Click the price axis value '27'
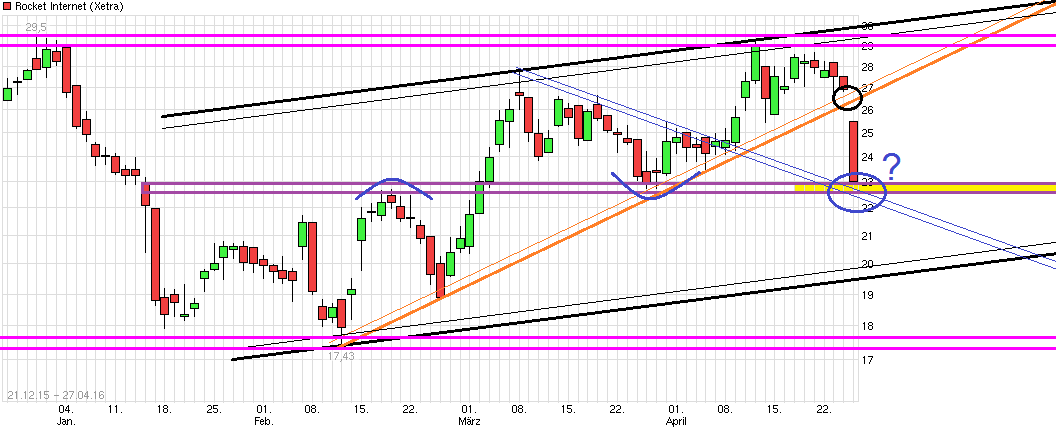This screenshot has height=432, width=1056. 867,88
